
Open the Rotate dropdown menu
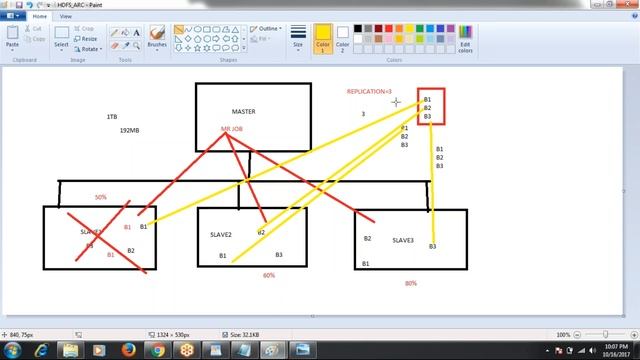88,49
